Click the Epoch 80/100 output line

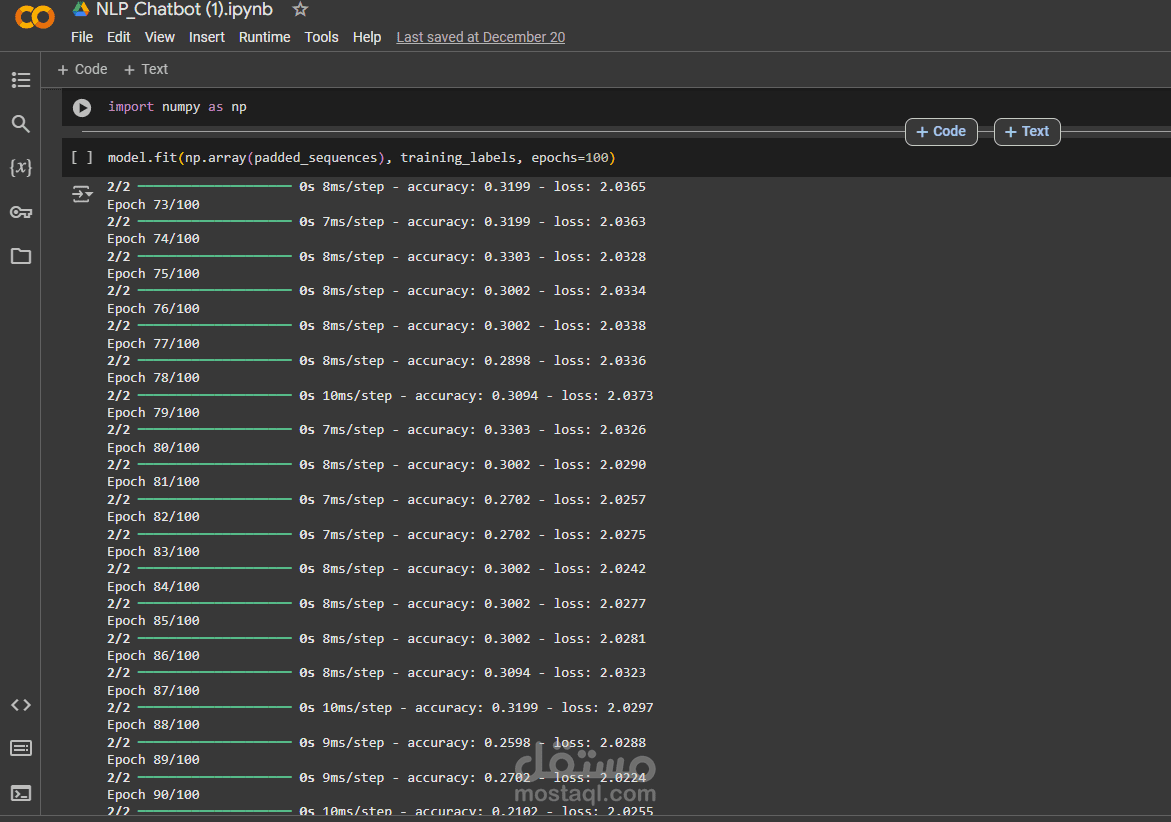153,447
